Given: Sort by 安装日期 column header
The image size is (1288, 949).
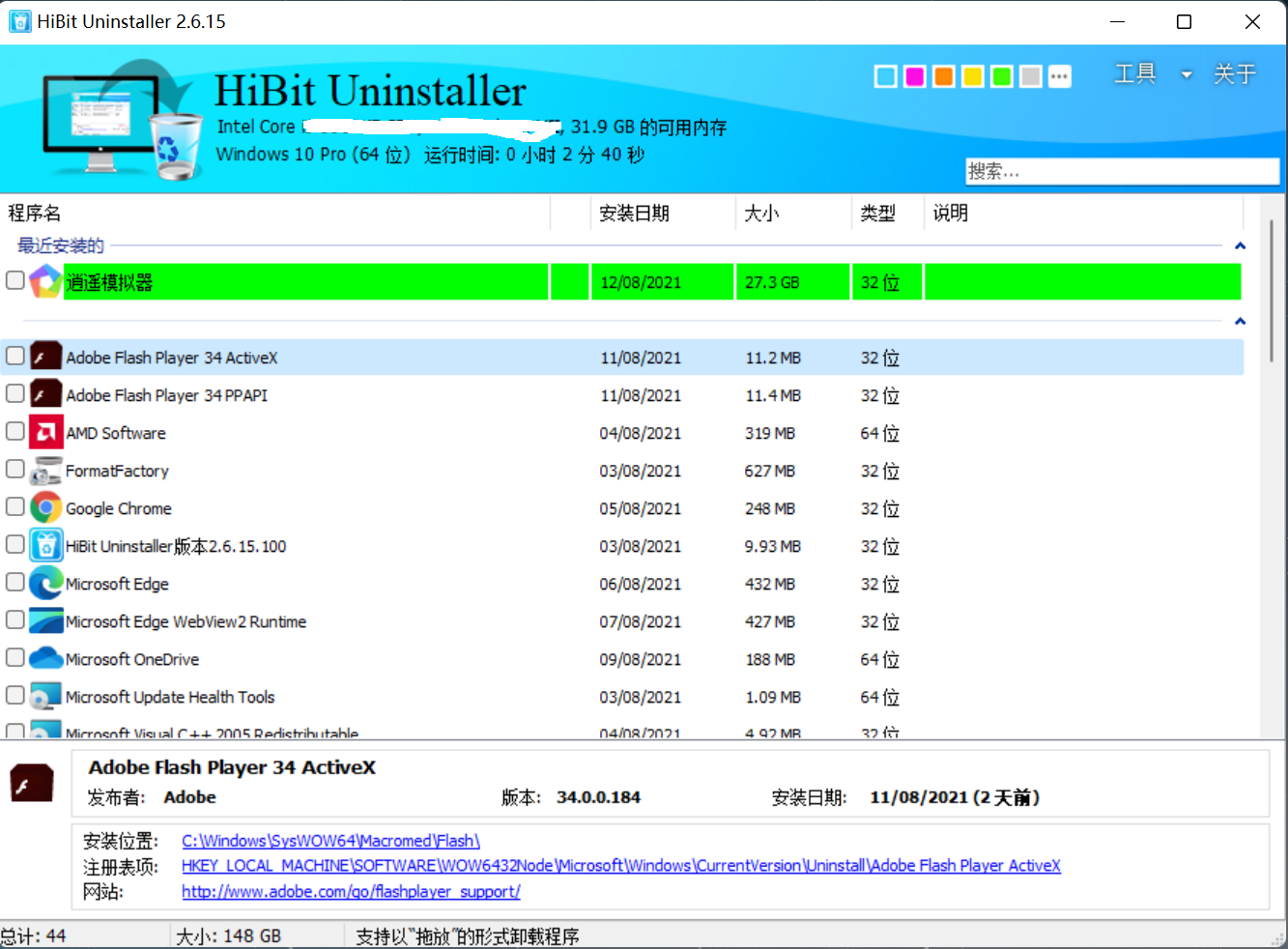Looking at the screenshot, I should point(662,213).
